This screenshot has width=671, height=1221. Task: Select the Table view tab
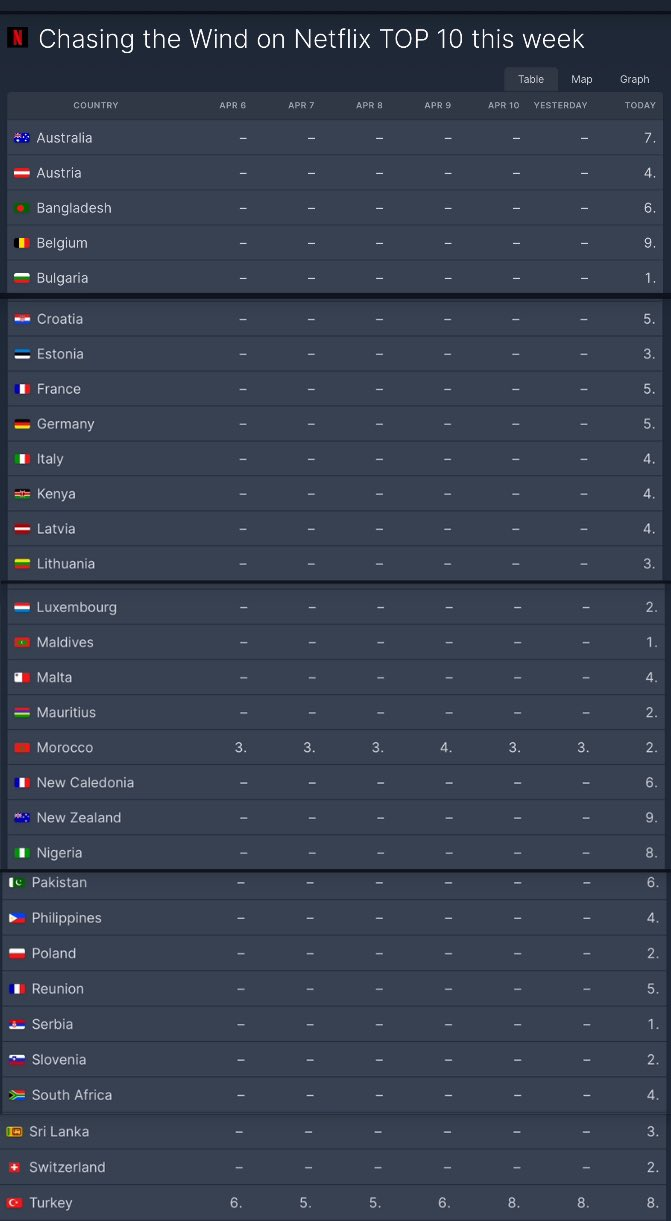(x=531, y=79)
